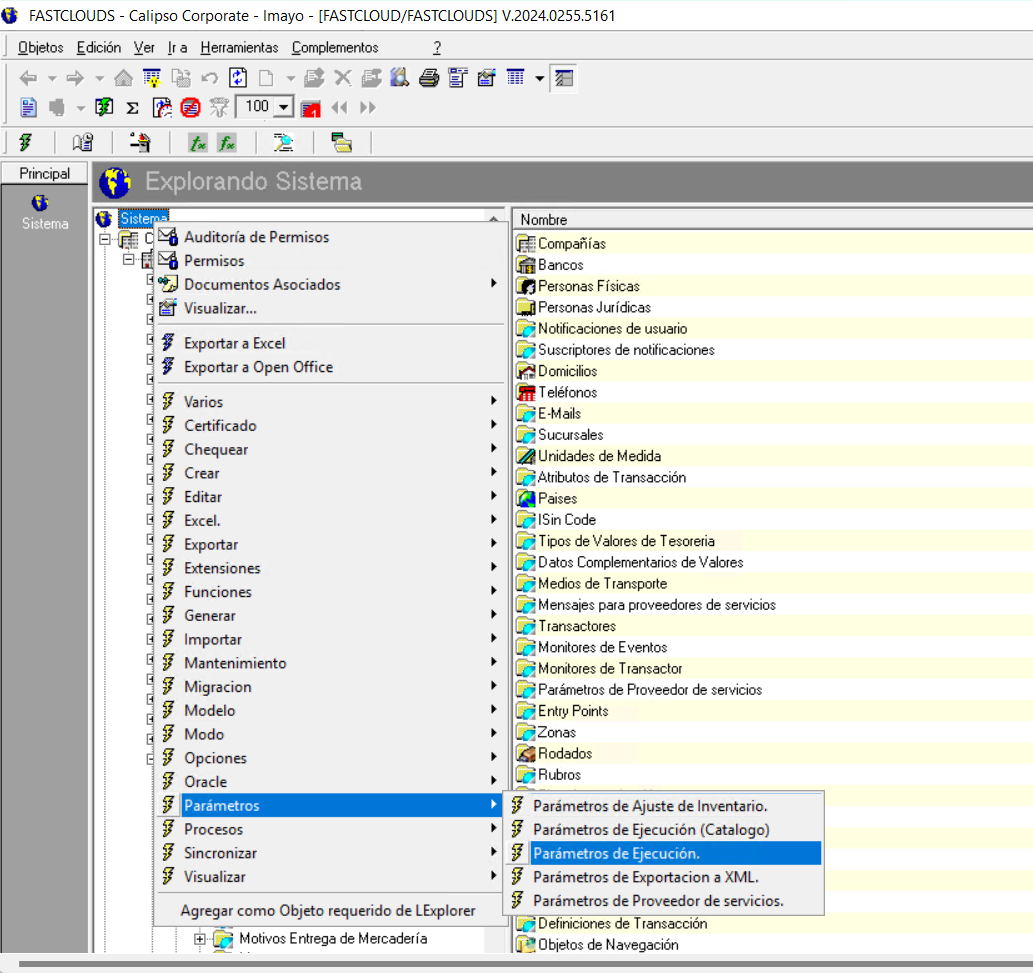Click the stacked yellow folders icon

(341, 142)
